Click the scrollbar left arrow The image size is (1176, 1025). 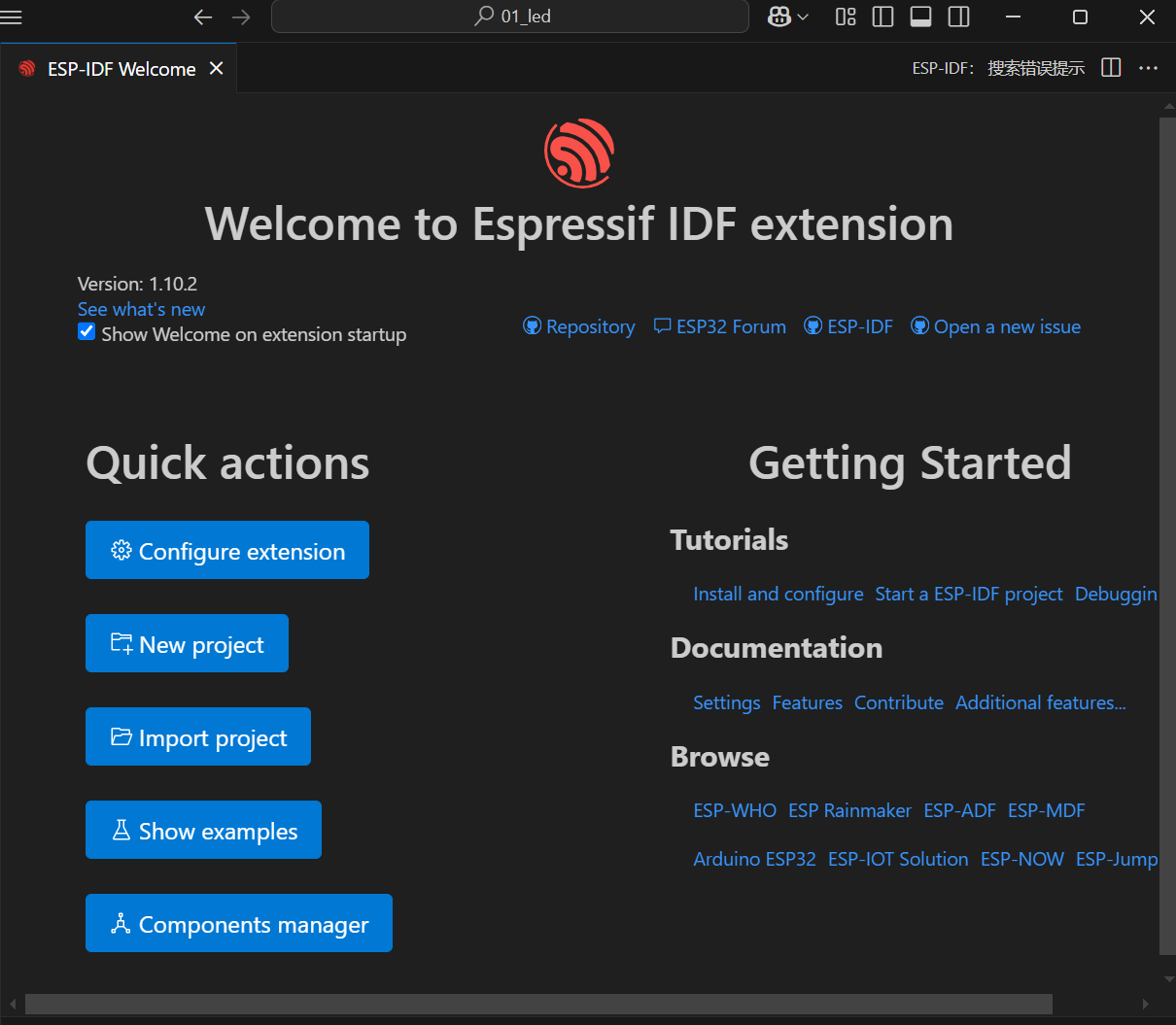point(13,1004)
